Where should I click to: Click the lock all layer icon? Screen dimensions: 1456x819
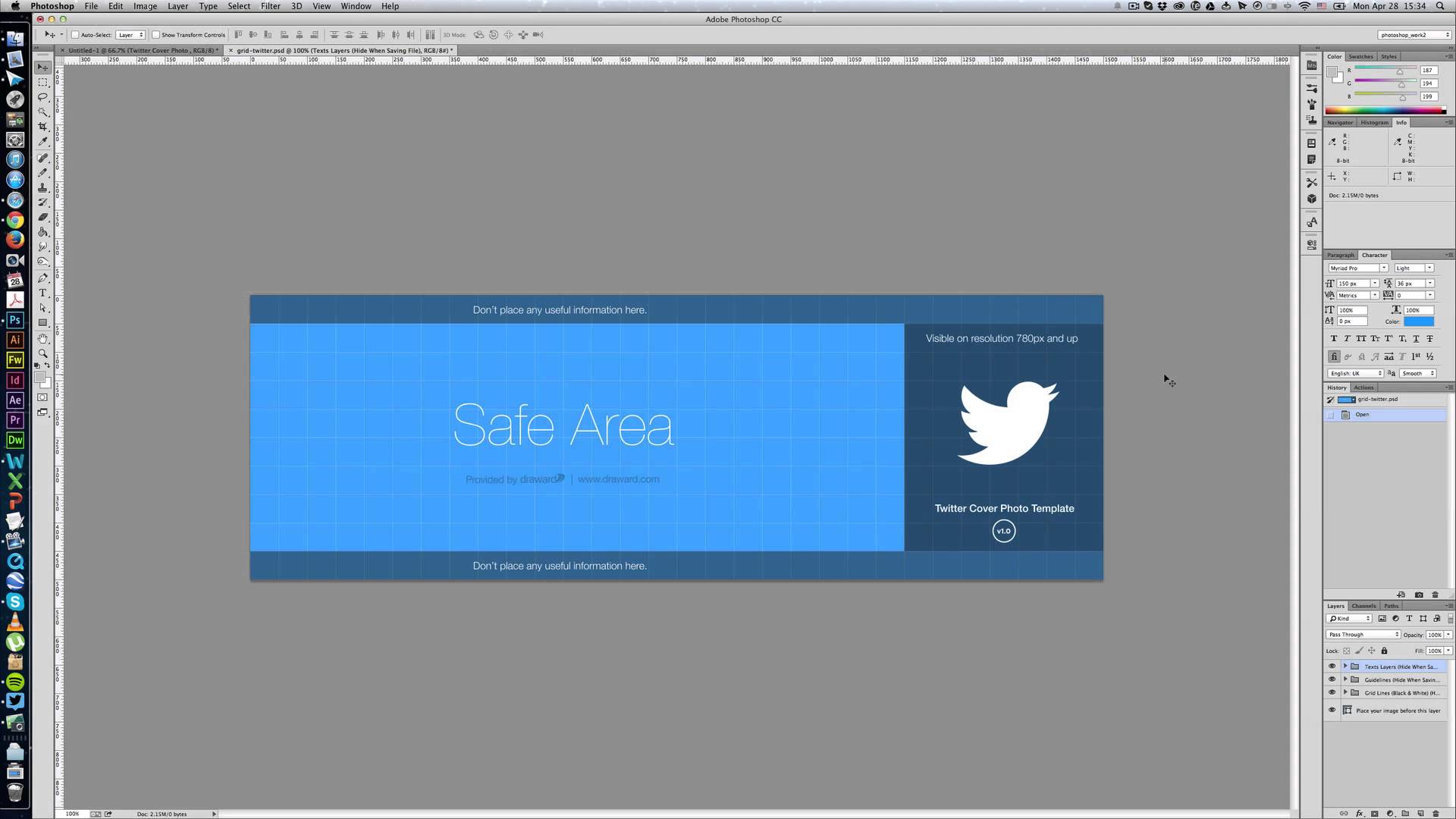pyautogui.click(x=1384, y=651)
